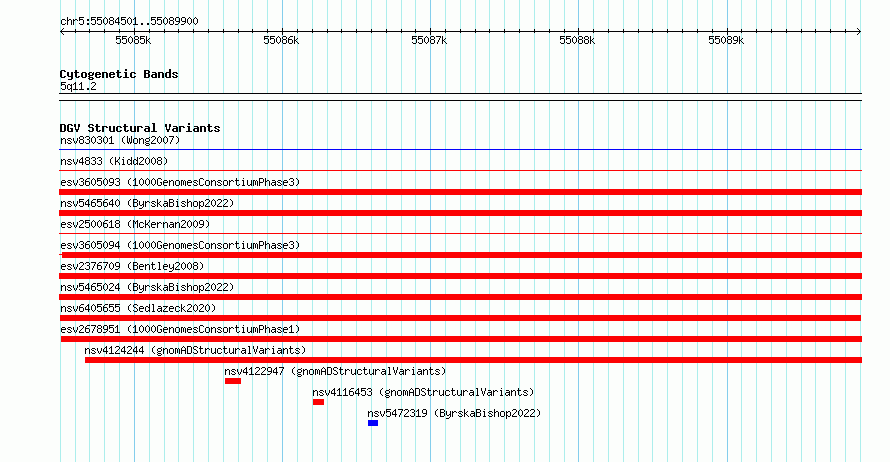890x462 pixels.
Task: Click the thick red bar under esv3605093
Action: pos(461,192)
